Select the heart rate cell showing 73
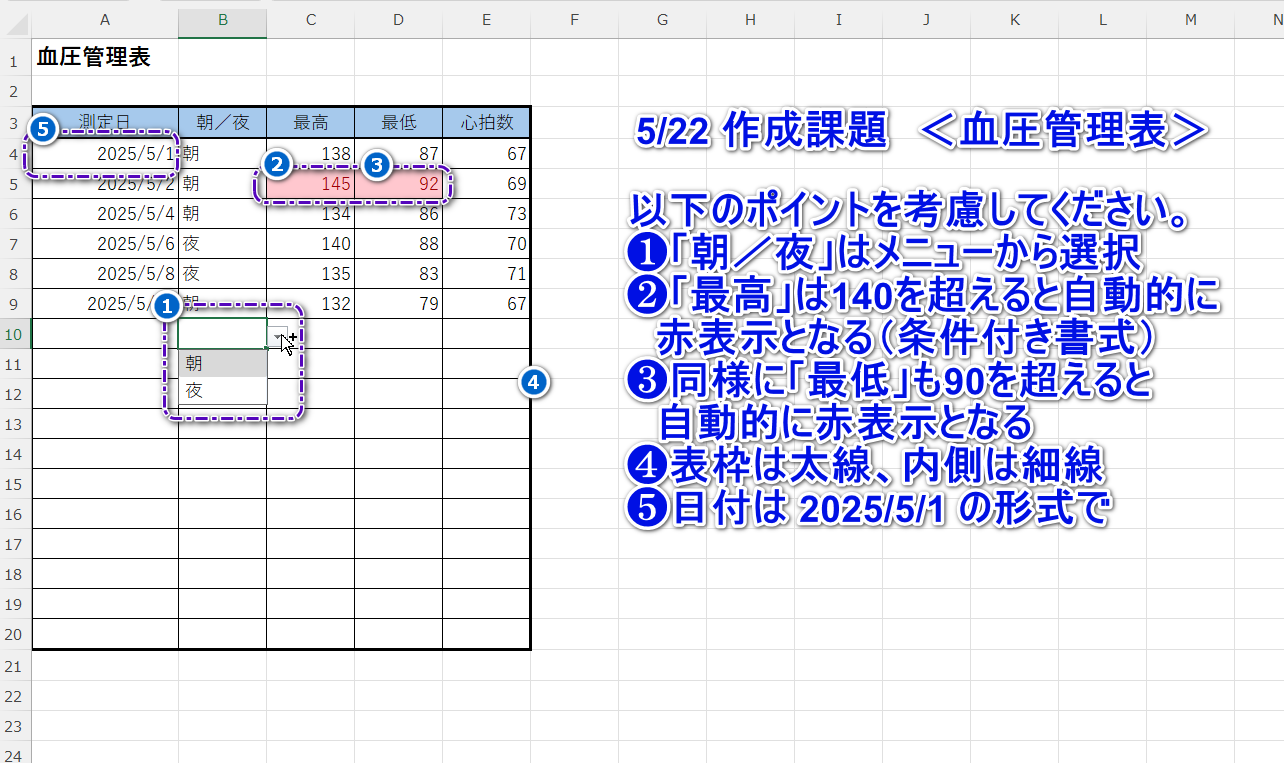Image resolution: width=1284 pixels, height=763 pixels. click(486, 214)
